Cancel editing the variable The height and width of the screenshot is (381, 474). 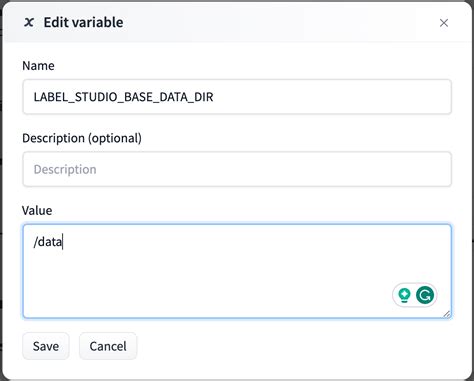click(x=108, y=346)
